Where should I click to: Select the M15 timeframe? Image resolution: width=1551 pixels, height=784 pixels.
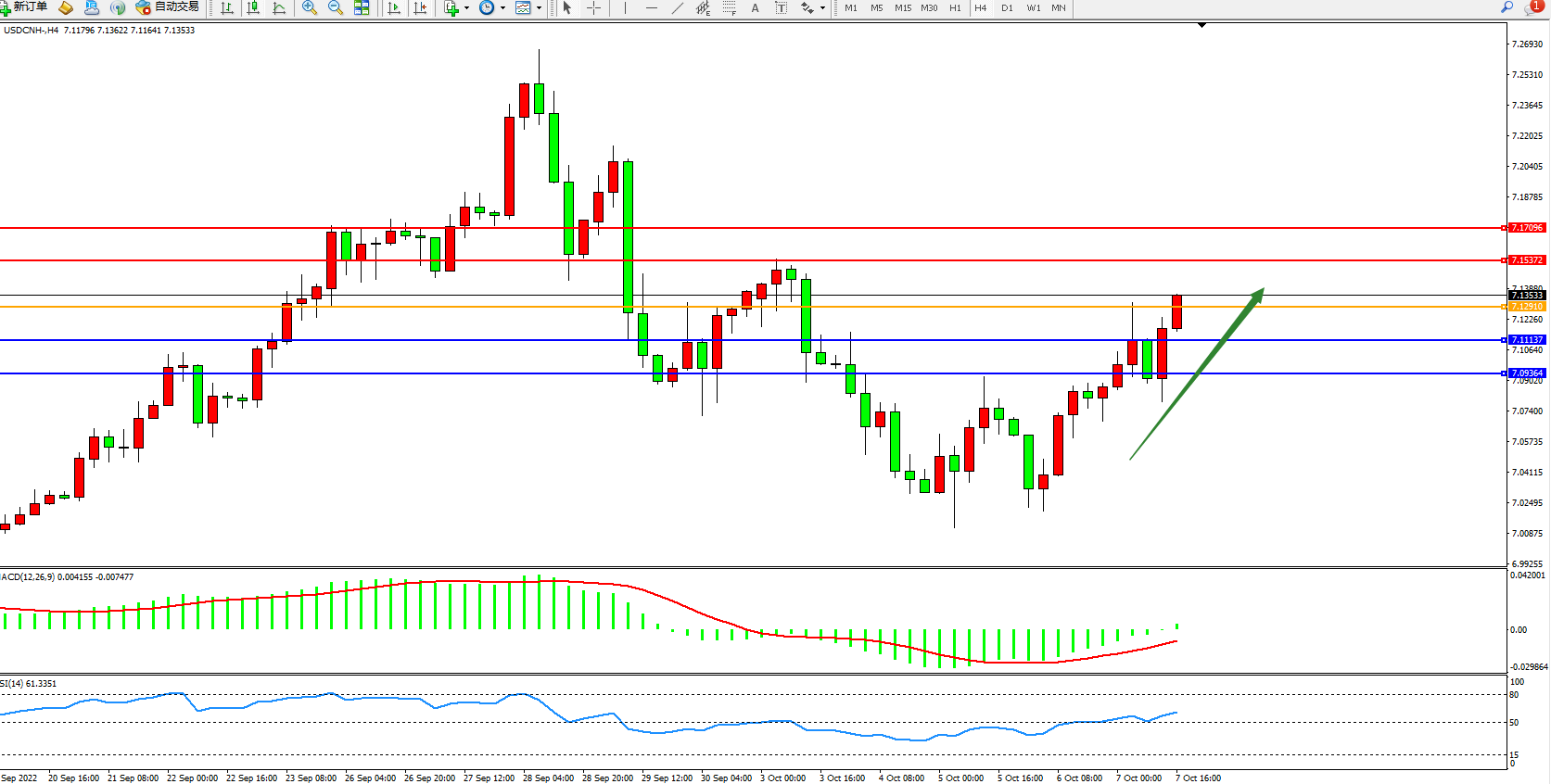(x=902, y=7)
